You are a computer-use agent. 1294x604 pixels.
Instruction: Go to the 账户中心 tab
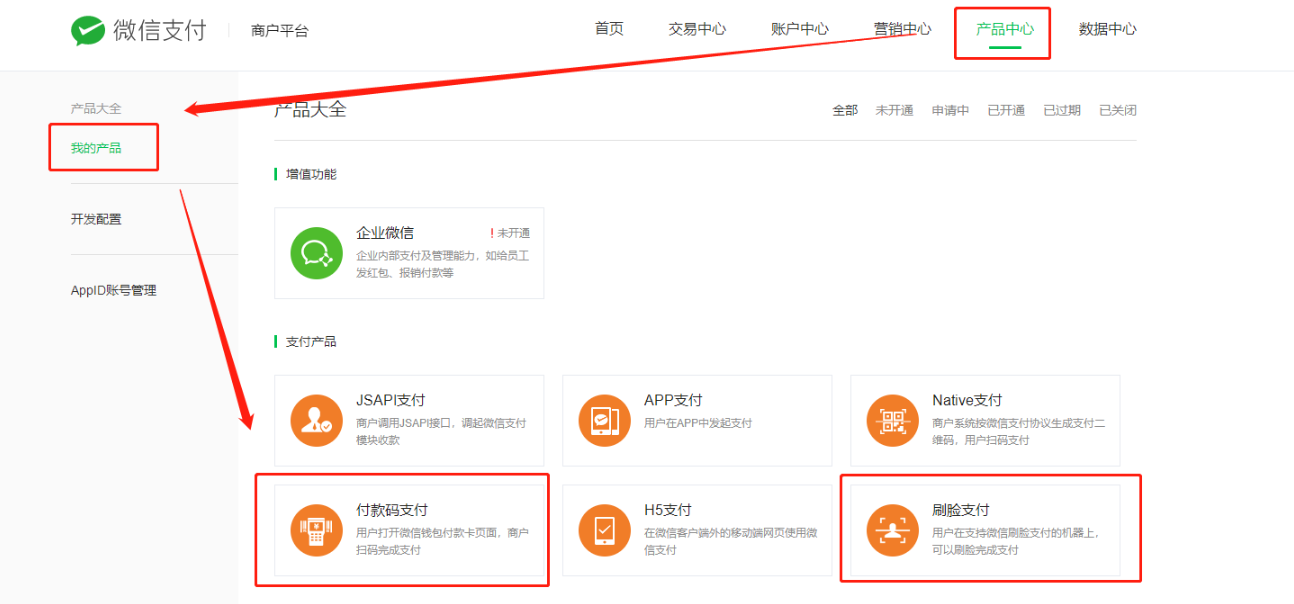(800, 29)
